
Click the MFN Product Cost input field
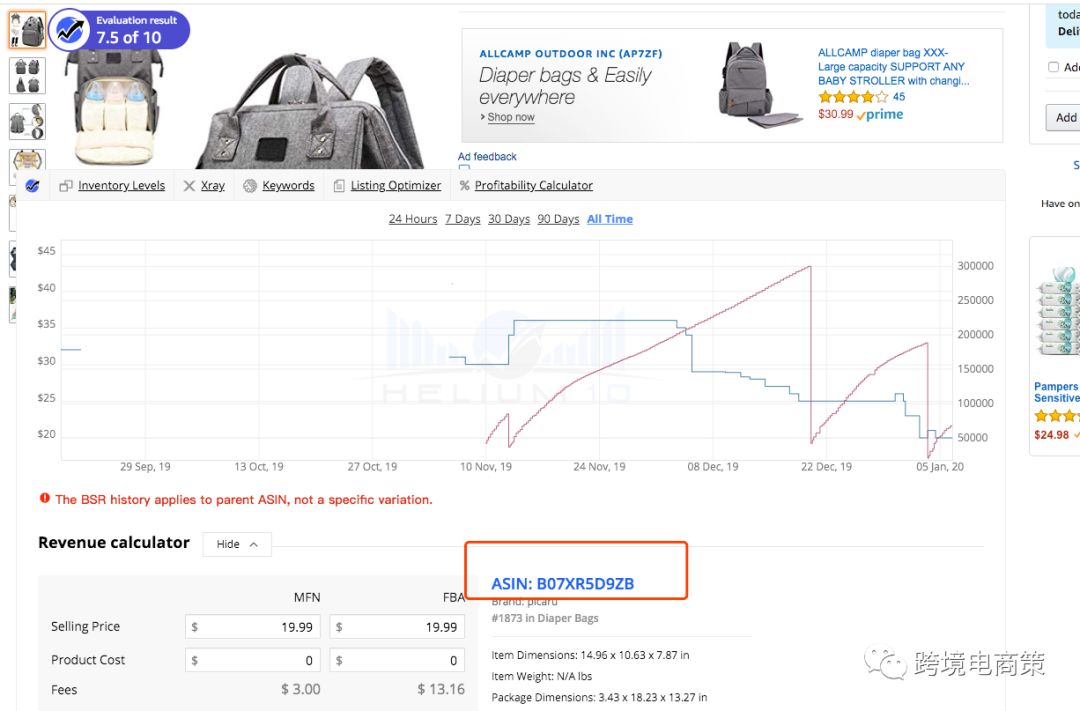click(252, 660)
